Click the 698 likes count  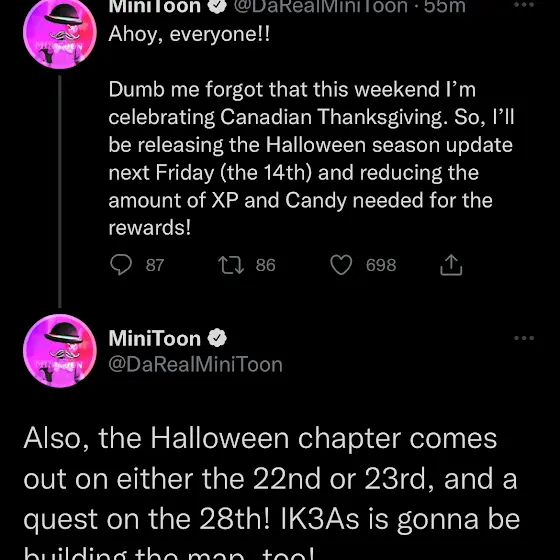click(381, 265)
